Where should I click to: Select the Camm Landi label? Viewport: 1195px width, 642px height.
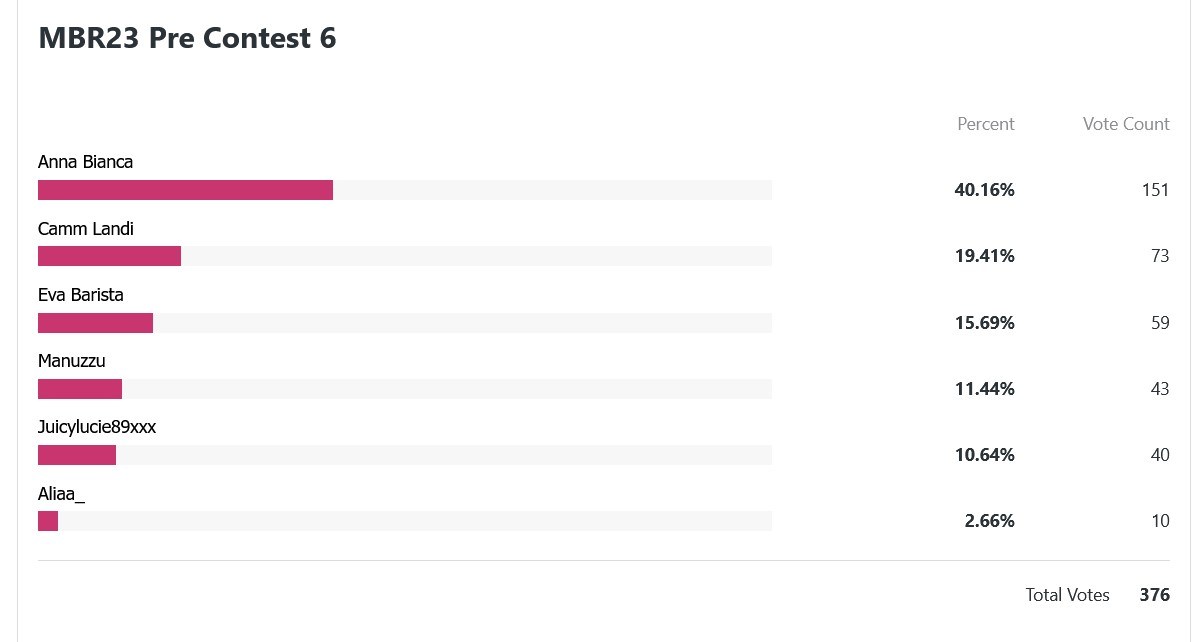(x=85, y=229)
